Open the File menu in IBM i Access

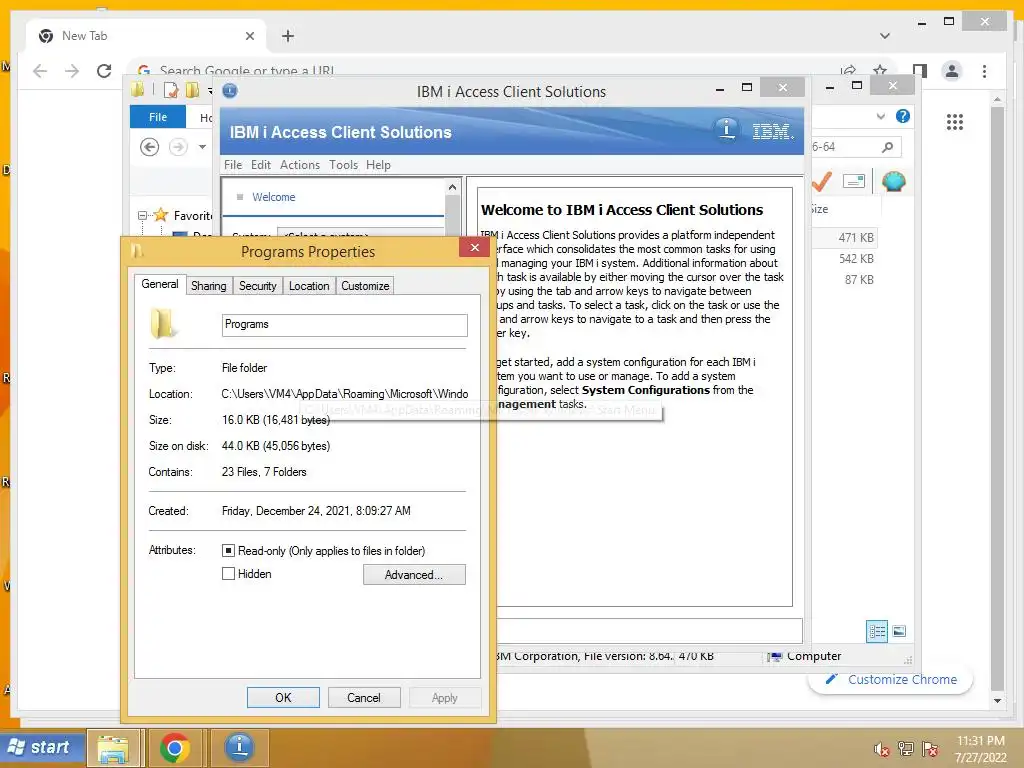click(x=232, y=165)
